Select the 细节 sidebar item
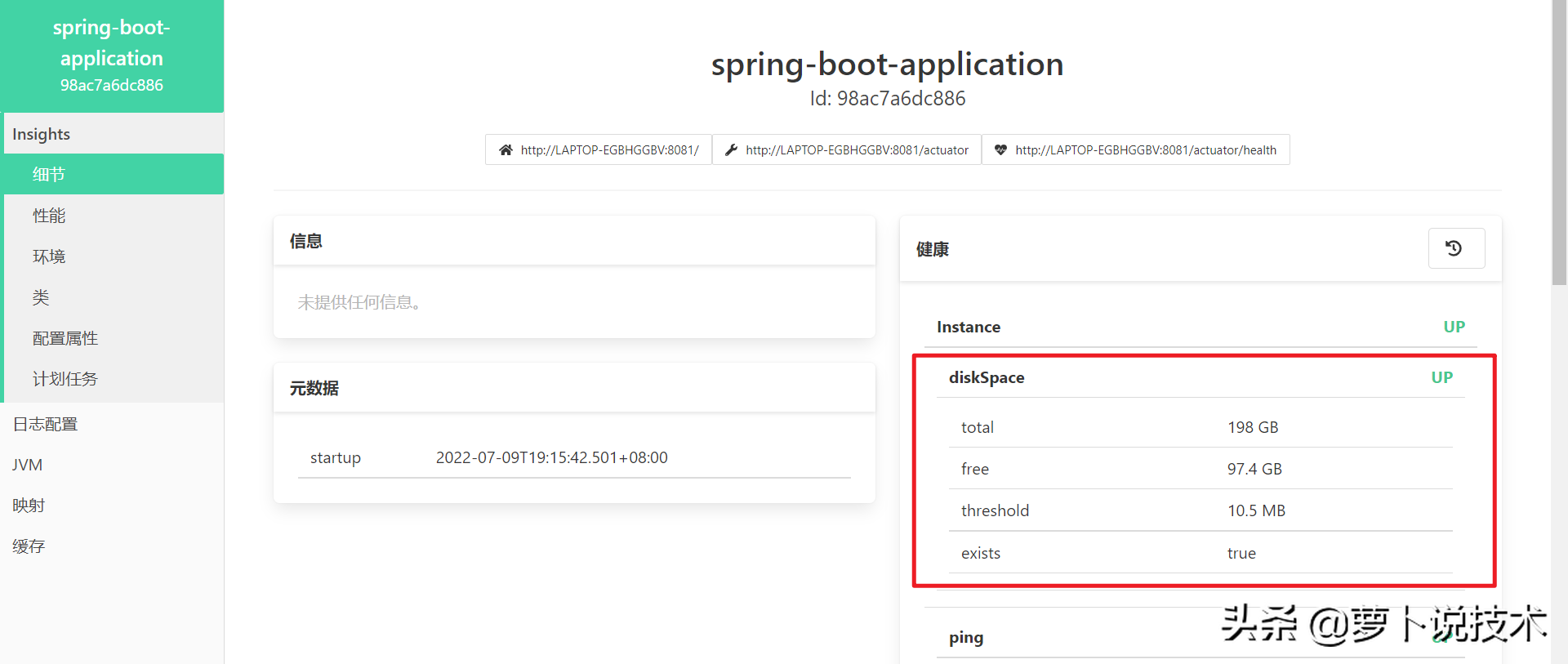Image resolution: width=1568 pixels, height=664 pixels. (114, 174)
